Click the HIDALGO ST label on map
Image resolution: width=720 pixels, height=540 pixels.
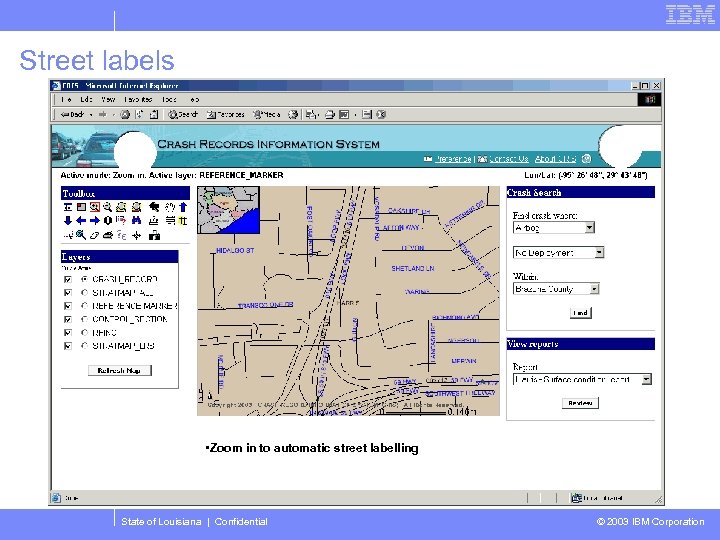(235, 251)
